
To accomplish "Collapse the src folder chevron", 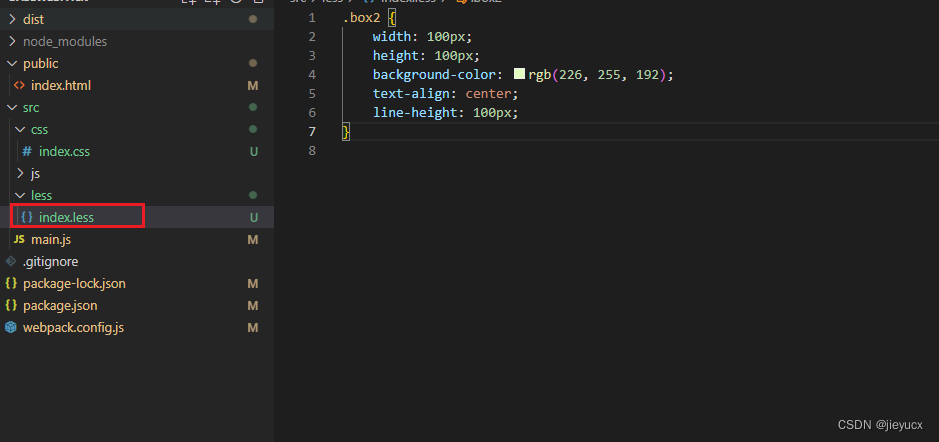I will (x=12, y=108).
